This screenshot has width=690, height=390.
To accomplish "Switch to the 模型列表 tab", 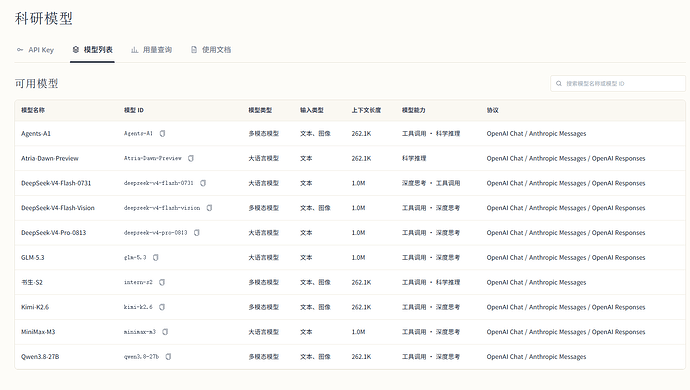I will click(x=92, y=50).
